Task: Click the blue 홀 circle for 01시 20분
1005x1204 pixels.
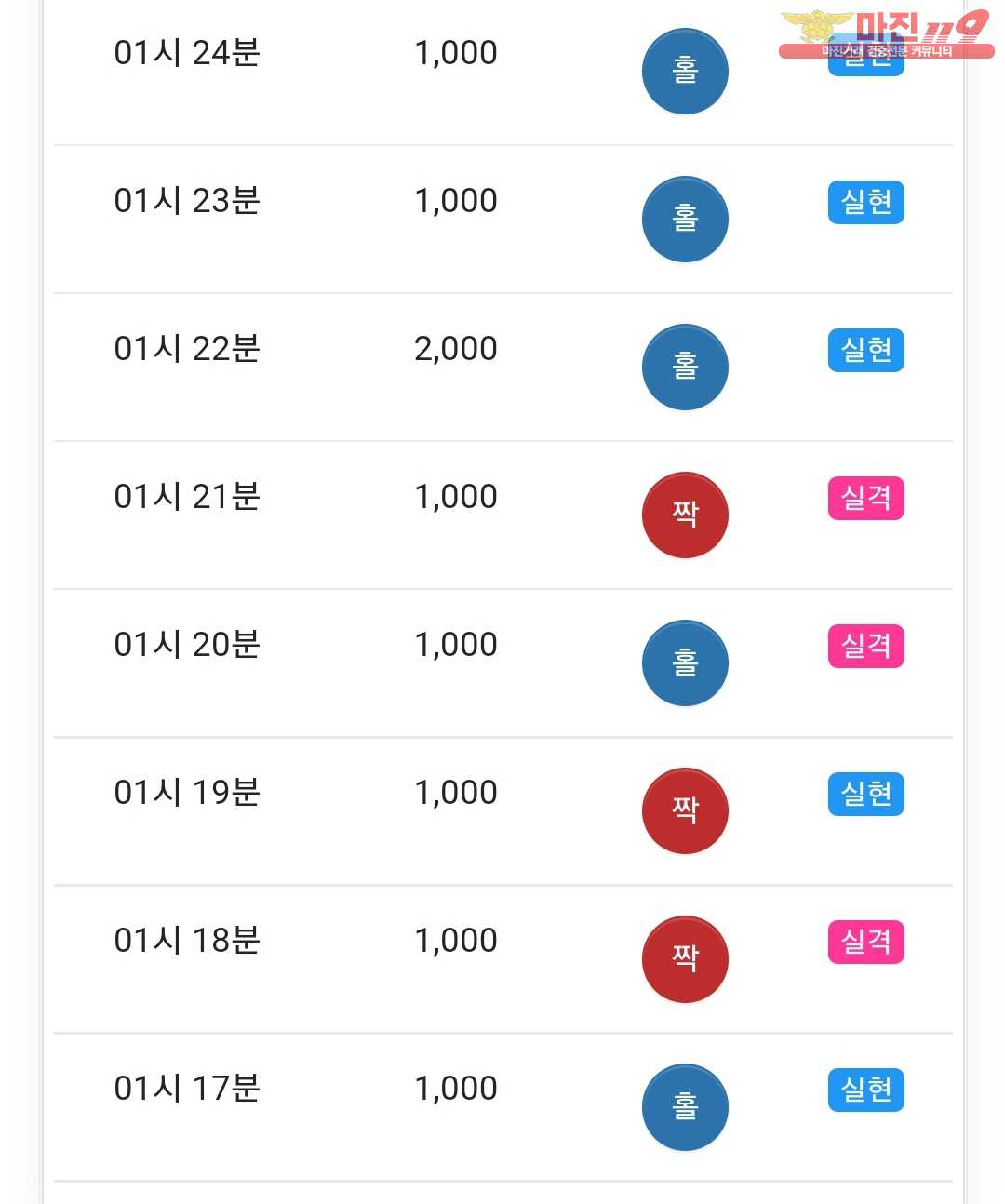Action: 685,663
